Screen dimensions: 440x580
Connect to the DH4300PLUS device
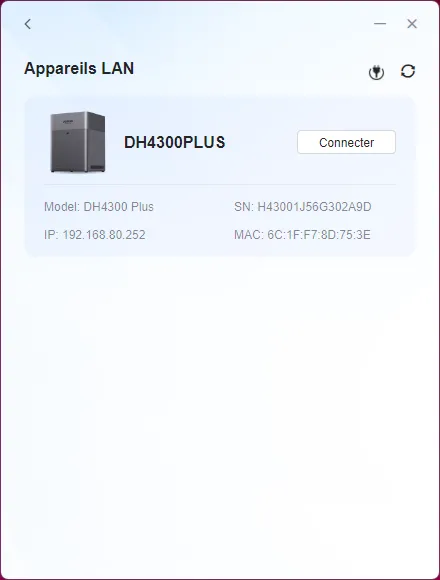tap(346, 142)
